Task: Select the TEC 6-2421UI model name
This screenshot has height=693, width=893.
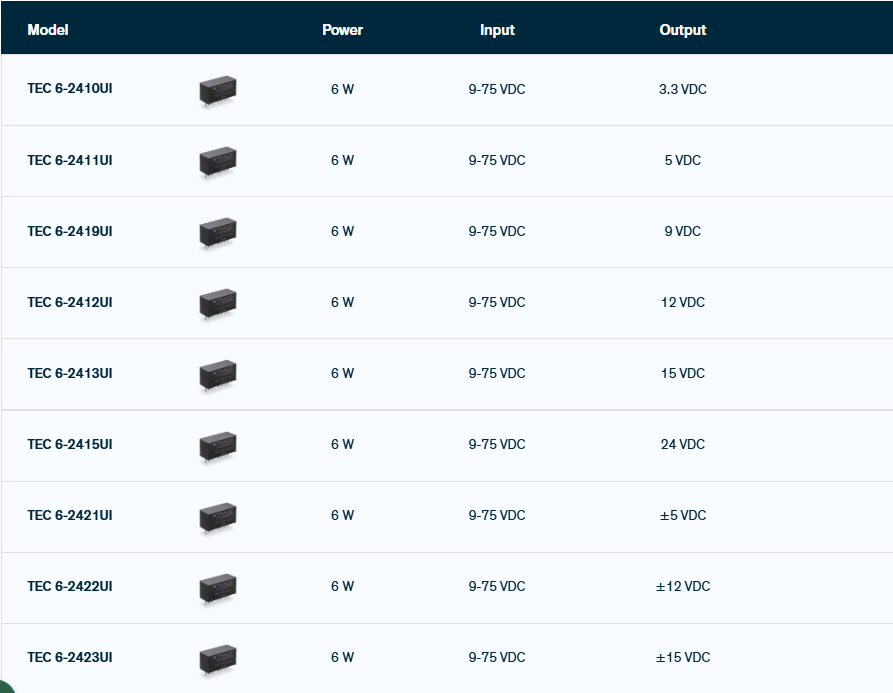Action: (x=69, y=515)
